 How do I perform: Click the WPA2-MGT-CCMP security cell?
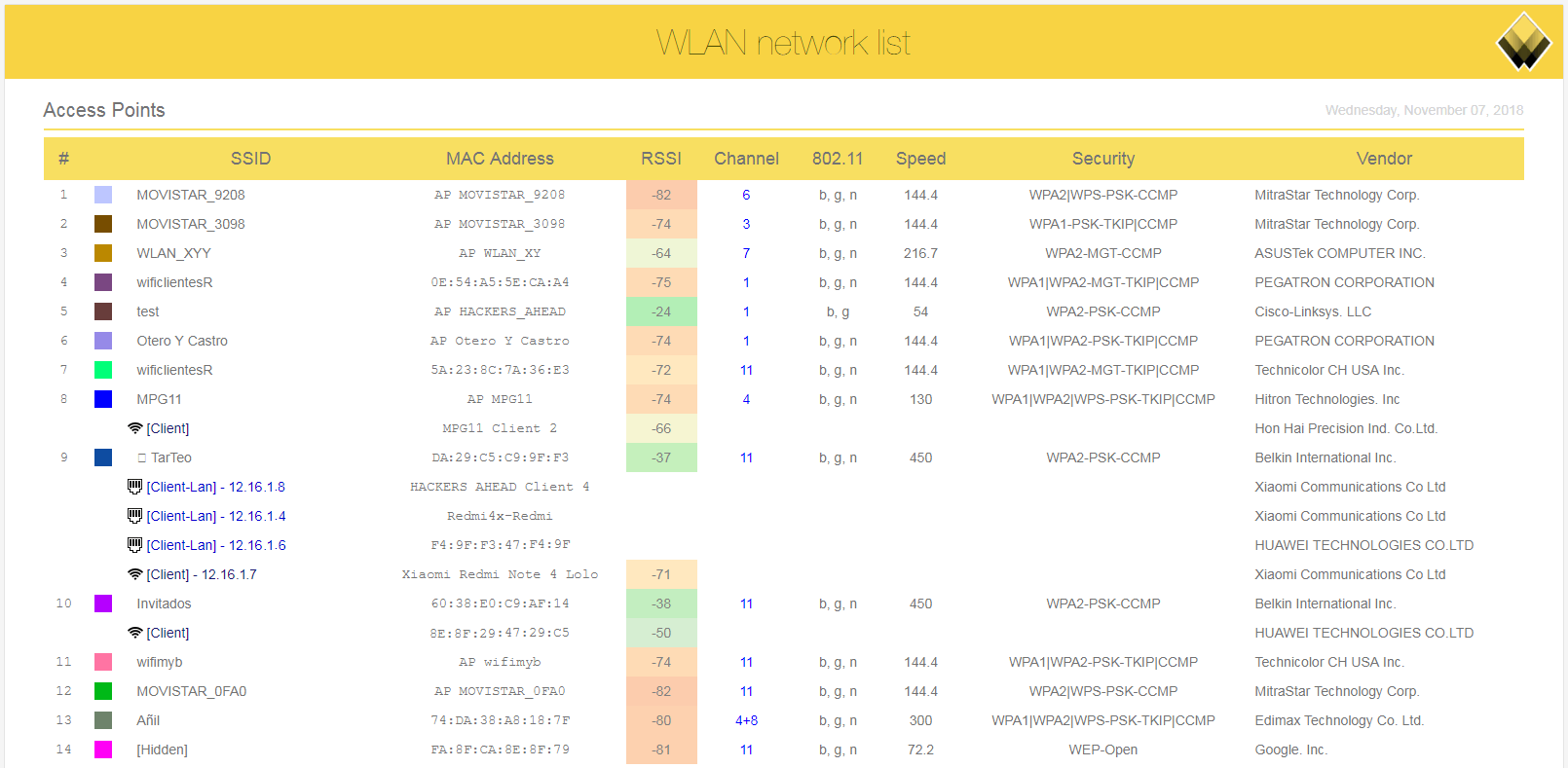[1103, 253]
